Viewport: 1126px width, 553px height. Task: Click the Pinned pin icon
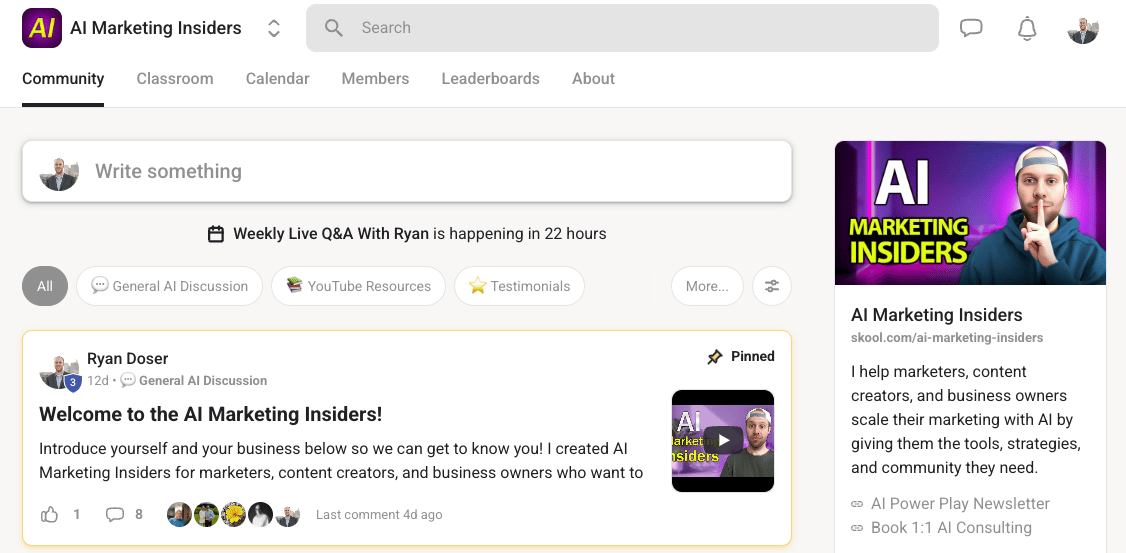(715, 357)
